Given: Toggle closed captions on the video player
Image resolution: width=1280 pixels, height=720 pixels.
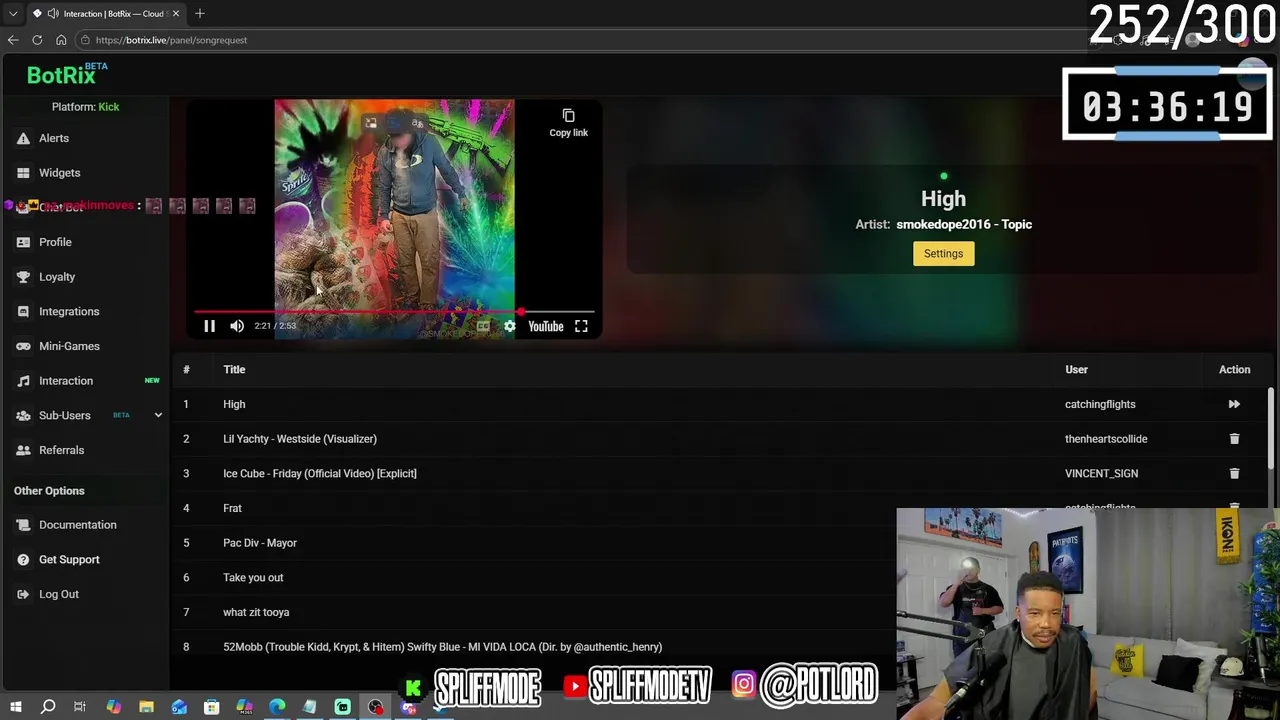Looking at the screenshot, I should pyautogui.click(x=483, y=326).
